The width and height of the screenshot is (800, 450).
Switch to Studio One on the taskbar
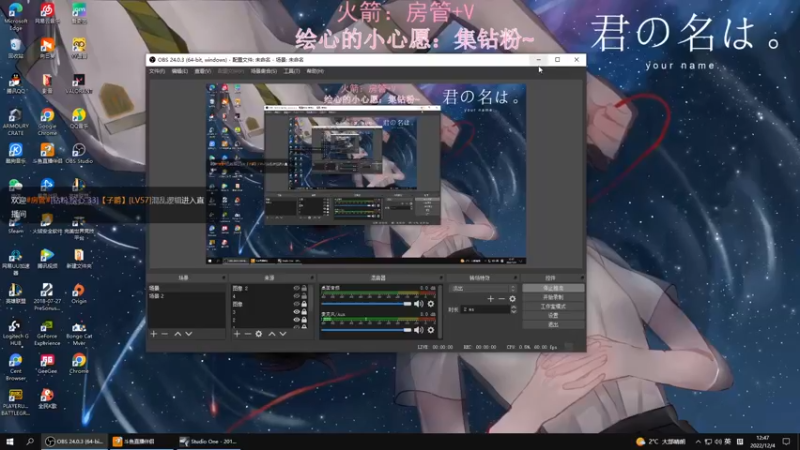(x=208, y=441)
